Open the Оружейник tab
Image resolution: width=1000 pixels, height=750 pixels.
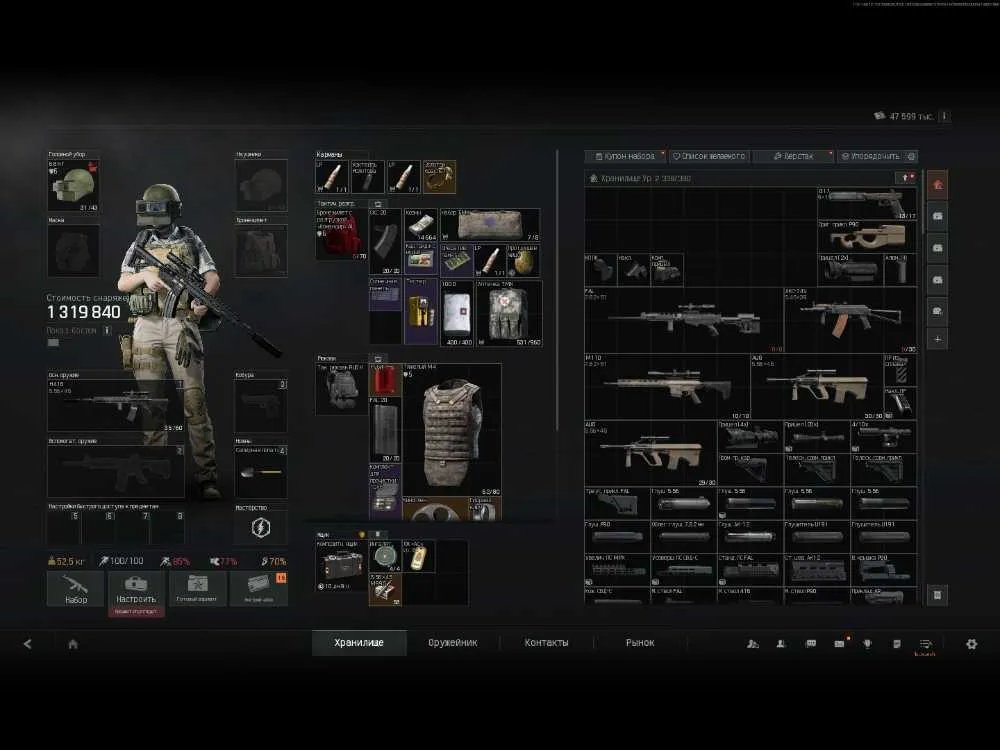453,643
